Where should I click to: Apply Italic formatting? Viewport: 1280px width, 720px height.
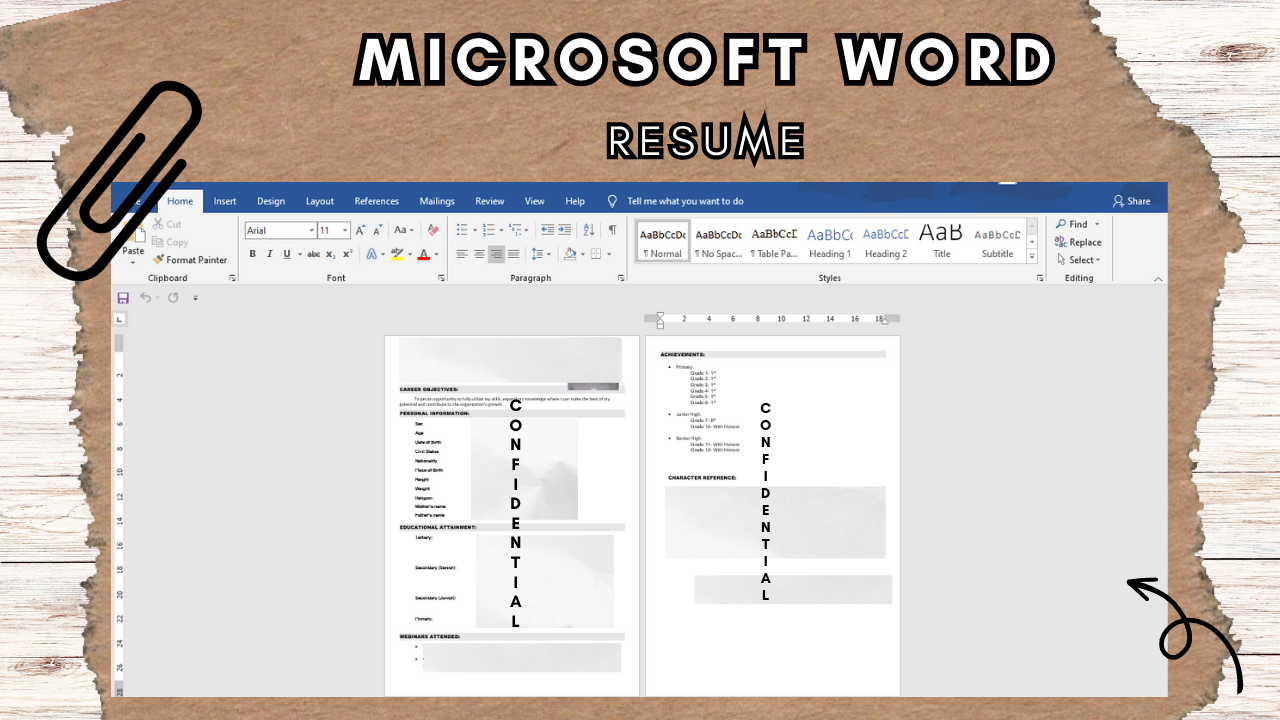[x=269, y=254]
